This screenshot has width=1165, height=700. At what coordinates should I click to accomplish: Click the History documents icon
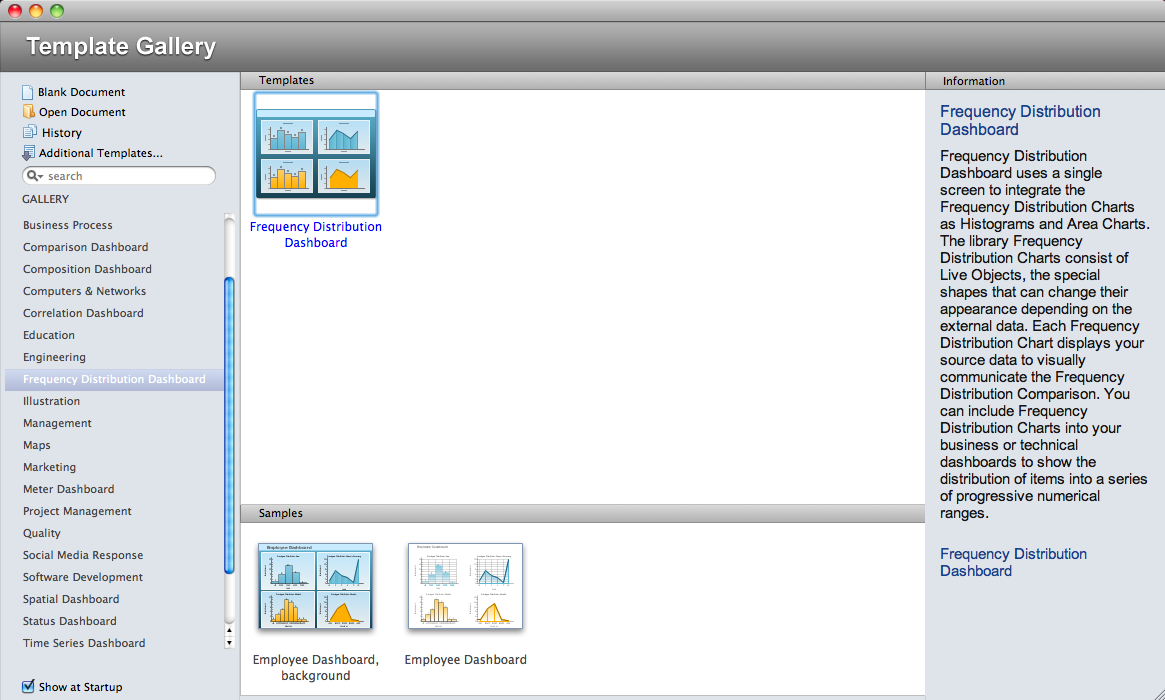tap(29, 132)
